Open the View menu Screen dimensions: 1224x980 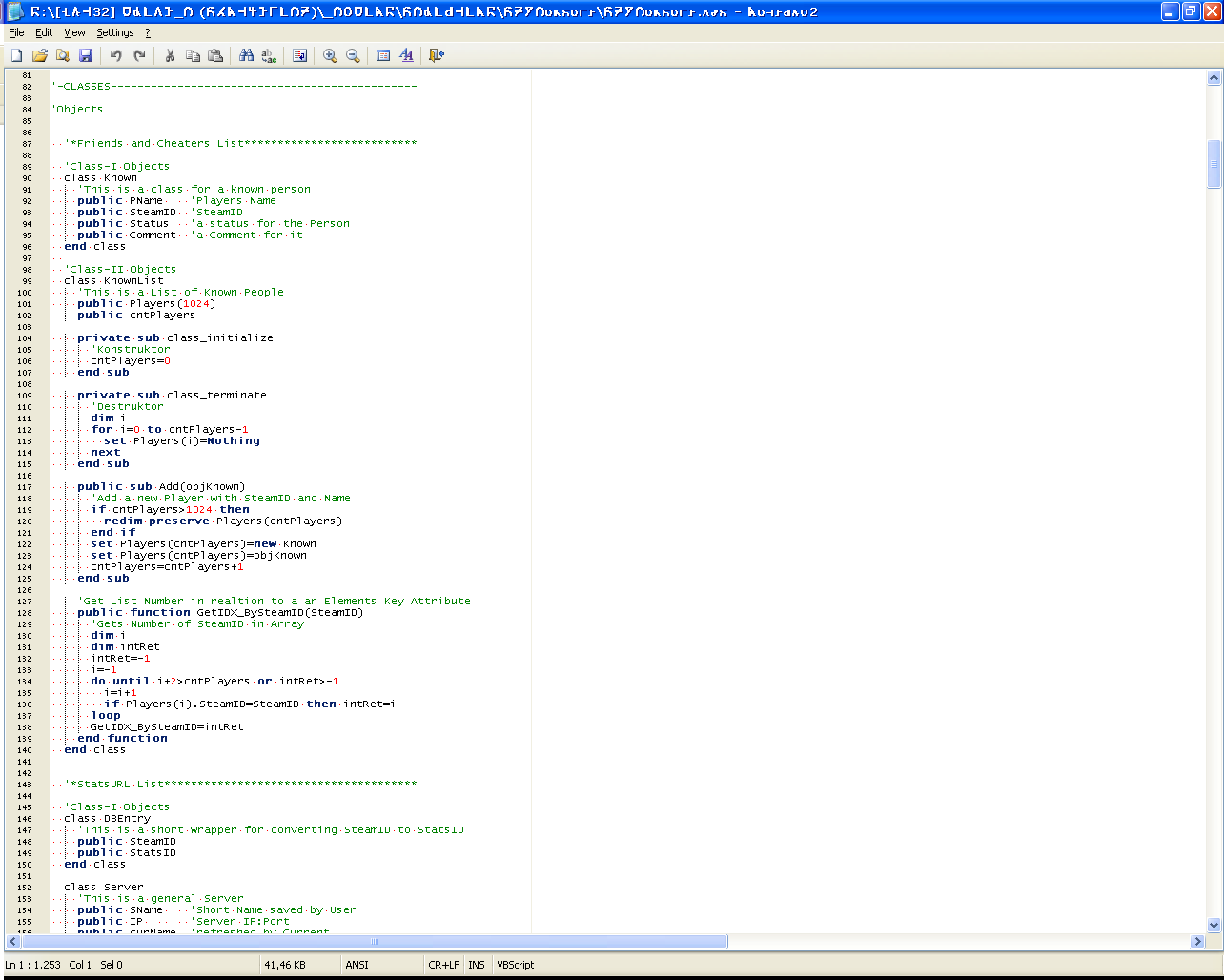(x=74, y=32)
